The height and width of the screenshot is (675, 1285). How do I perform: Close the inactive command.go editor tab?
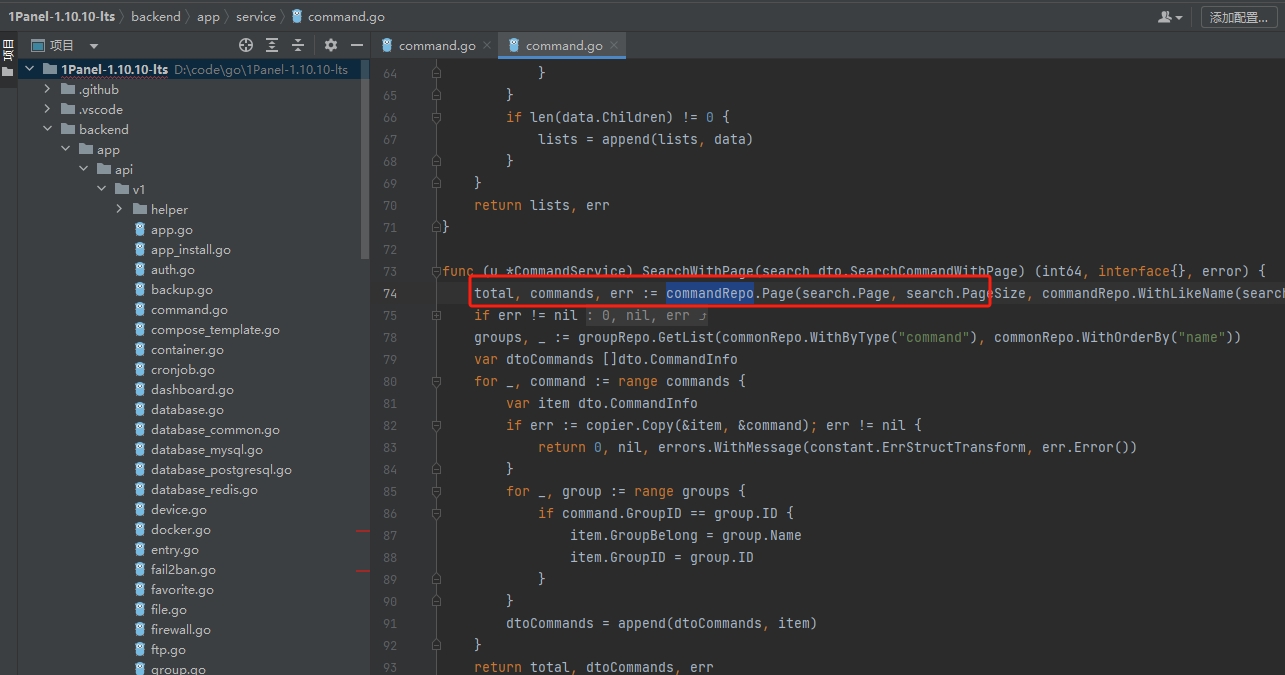(x=487, y=45)
